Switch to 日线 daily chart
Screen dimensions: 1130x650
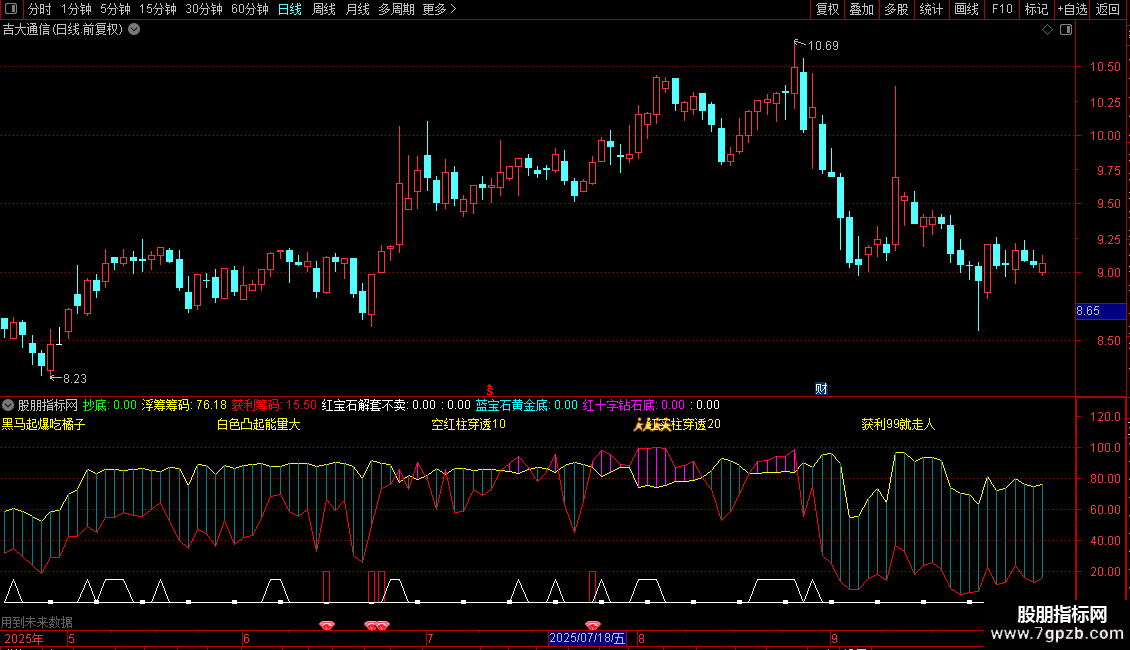(x=290, y=9)
